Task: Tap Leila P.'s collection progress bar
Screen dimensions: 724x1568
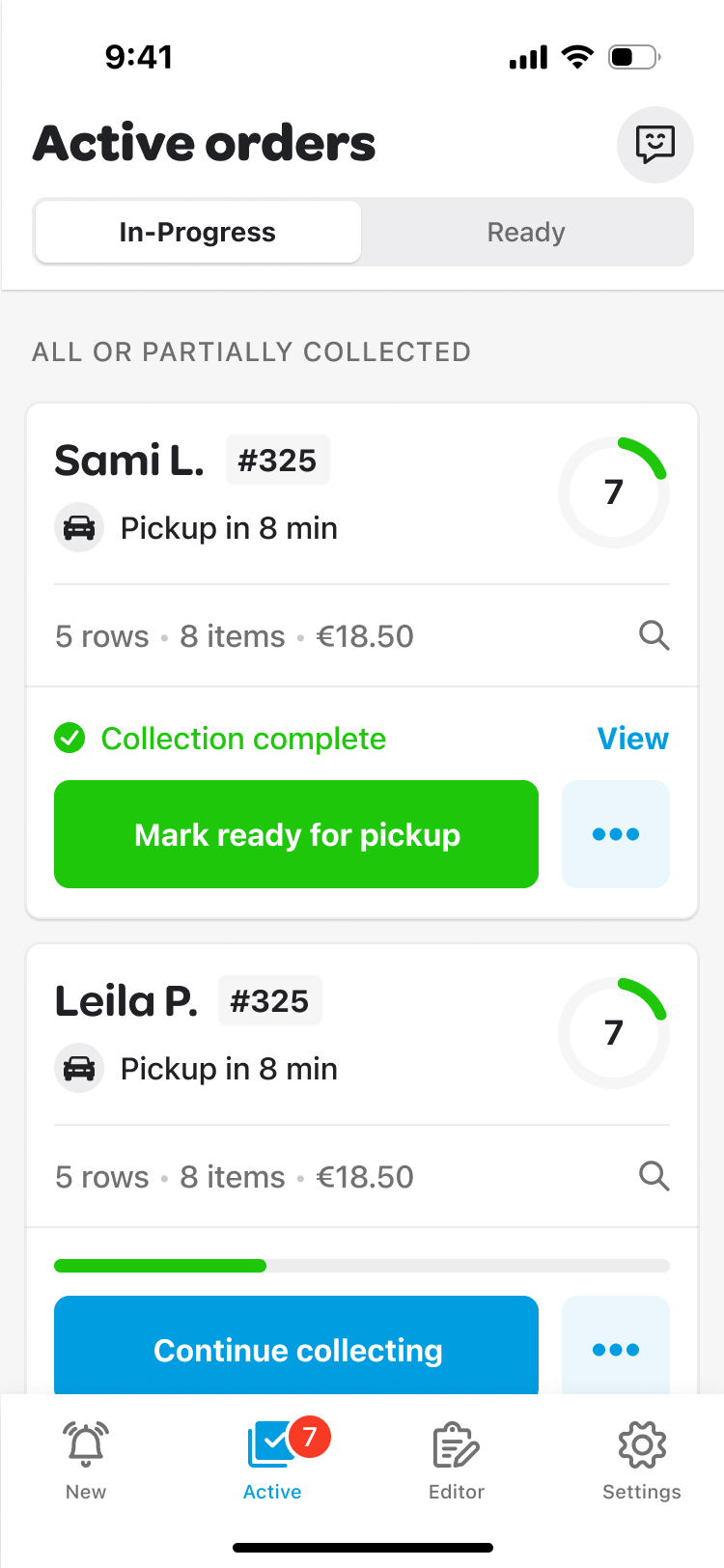Action: [361, 1266]
